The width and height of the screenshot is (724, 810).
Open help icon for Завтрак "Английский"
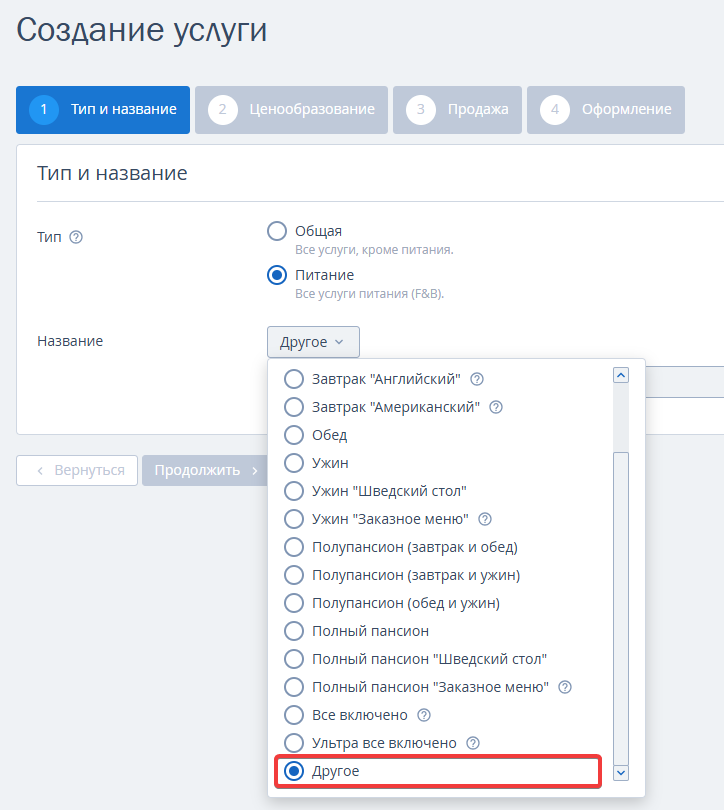[x=477, y=379]
